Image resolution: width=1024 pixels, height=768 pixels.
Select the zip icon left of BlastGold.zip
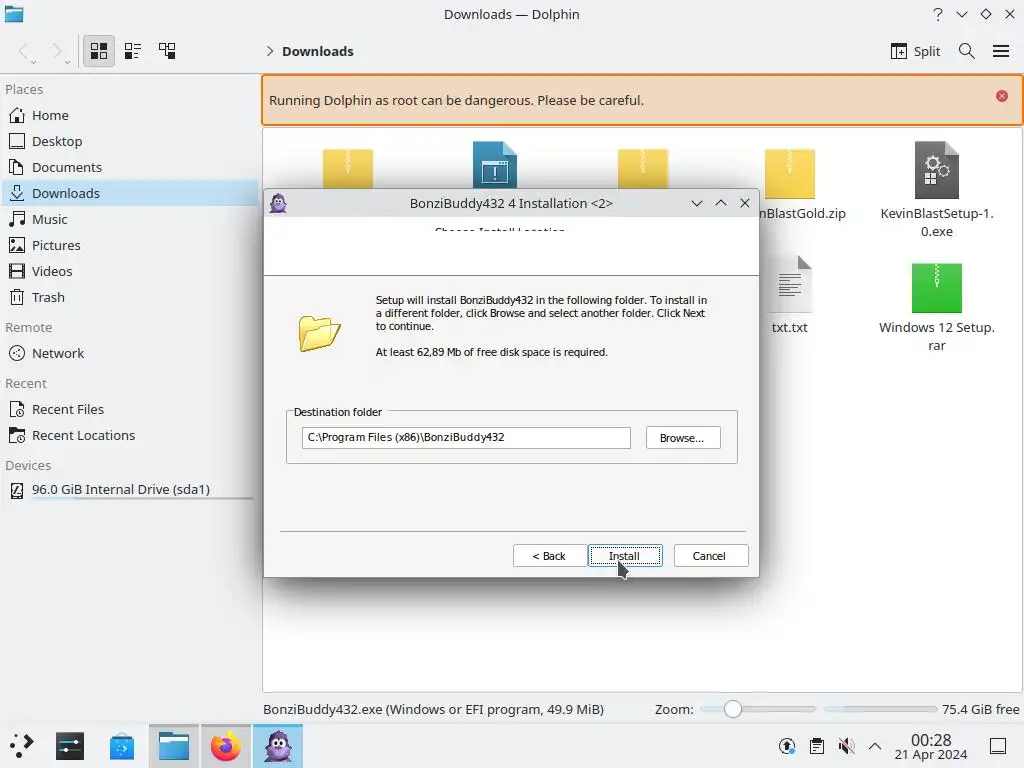point(643,169)
